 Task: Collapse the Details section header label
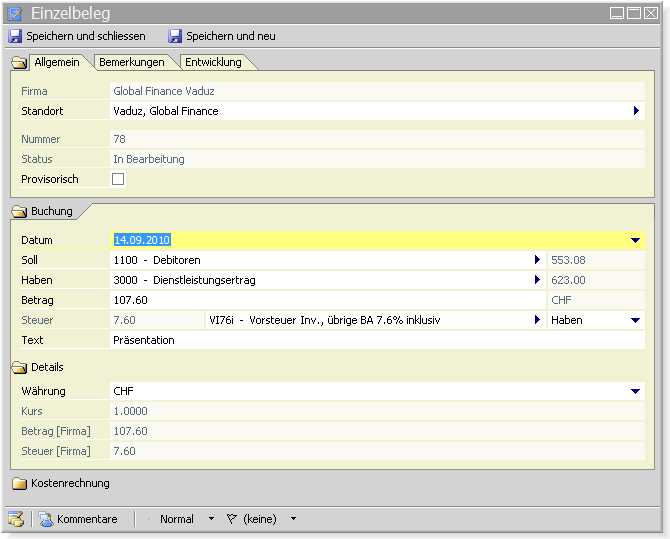click(x=47, y=367)
